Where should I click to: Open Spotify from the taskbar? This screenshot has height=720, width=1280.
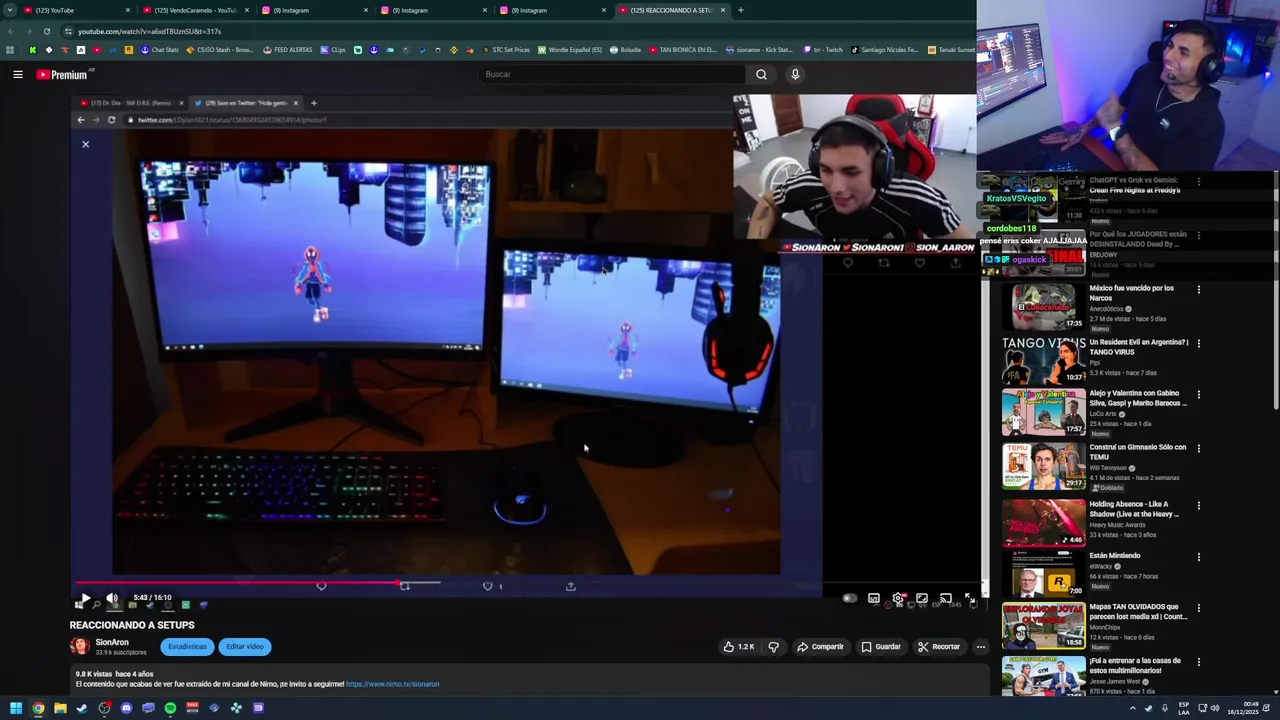(x=170, y=708)
